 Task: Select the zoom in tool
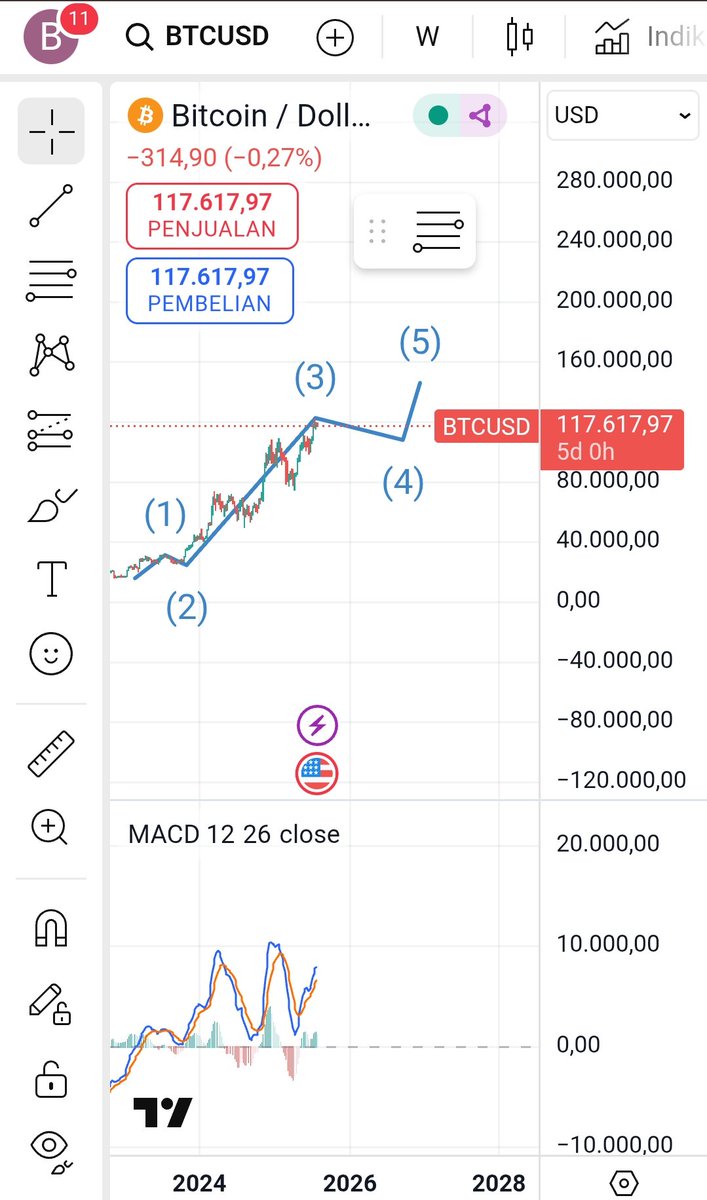click(50, 828)
